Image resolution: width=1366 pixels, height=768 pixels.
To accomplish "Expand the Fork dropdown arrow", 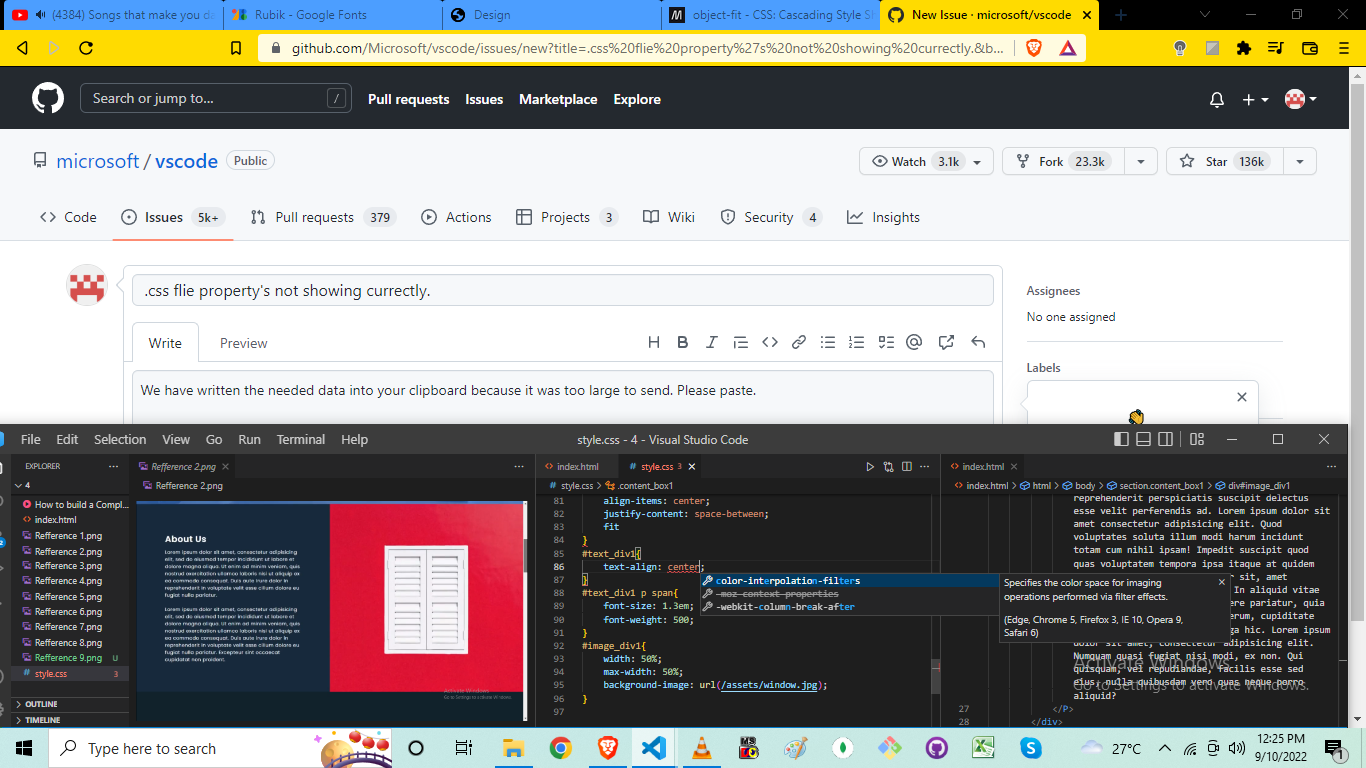I will point(1140,161).
